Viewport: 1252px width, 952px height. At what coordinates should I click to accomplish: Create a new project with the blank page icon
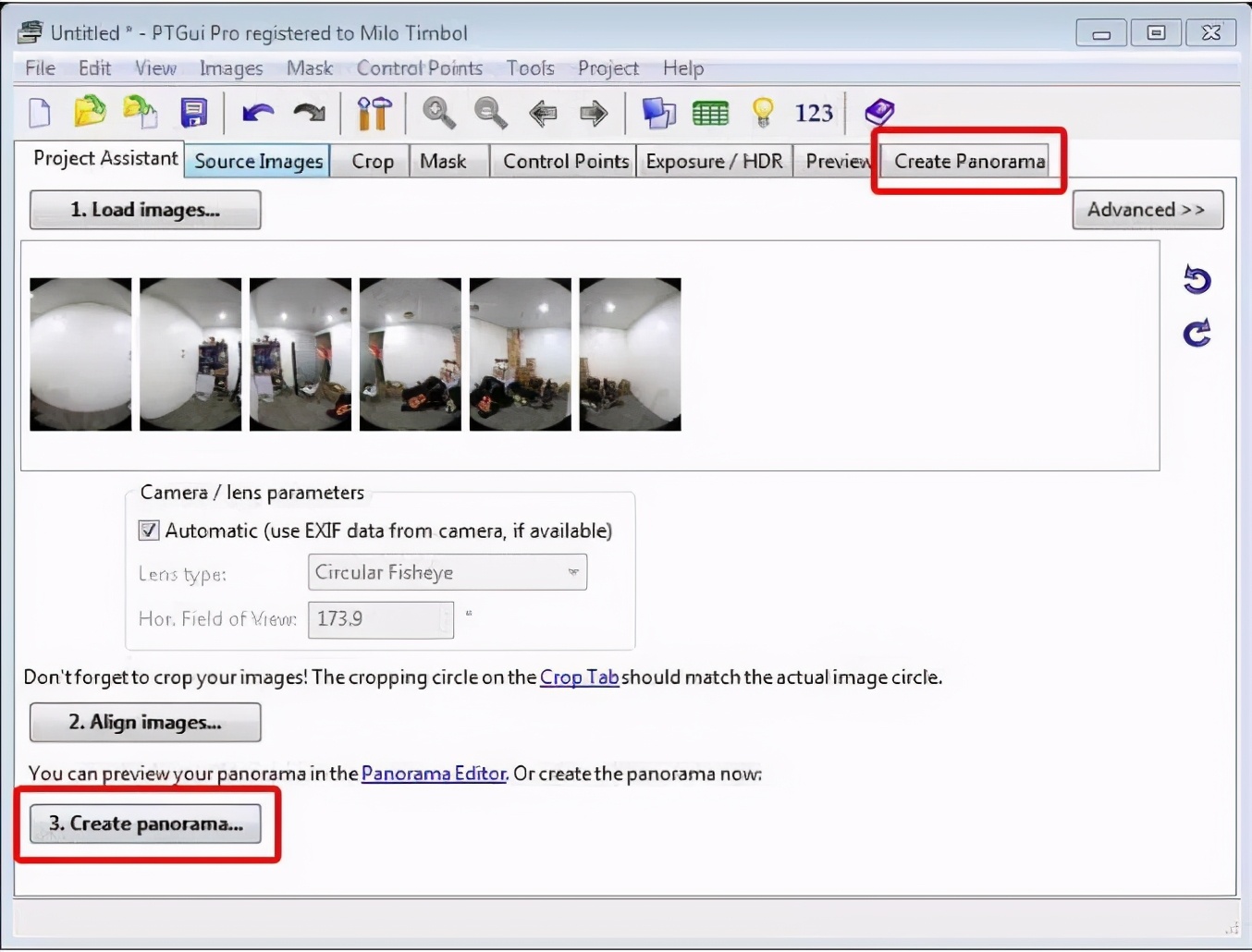click(40, 113)
